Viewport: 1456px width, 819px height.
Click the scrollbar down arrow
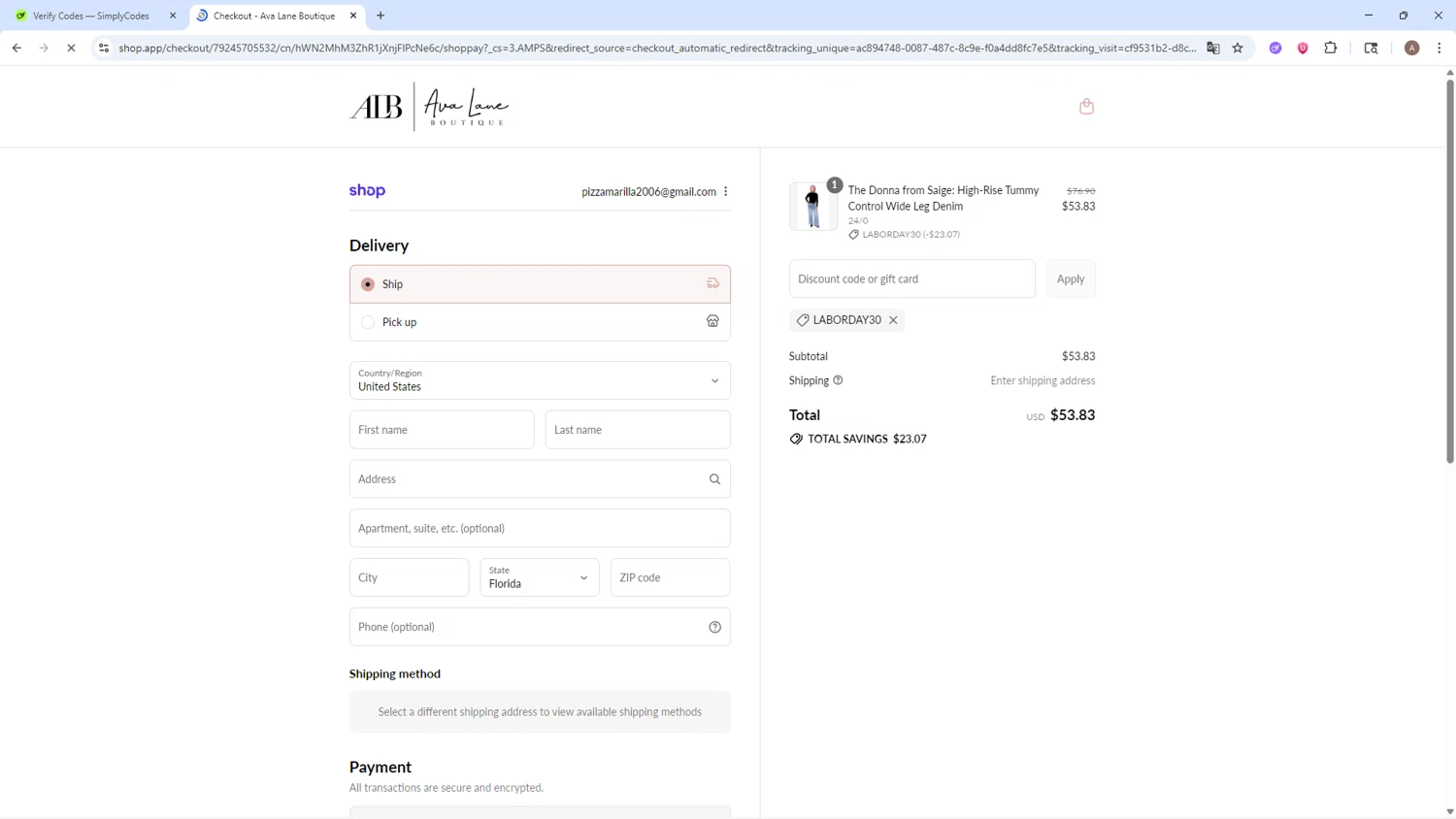(x=1450, y=812)
